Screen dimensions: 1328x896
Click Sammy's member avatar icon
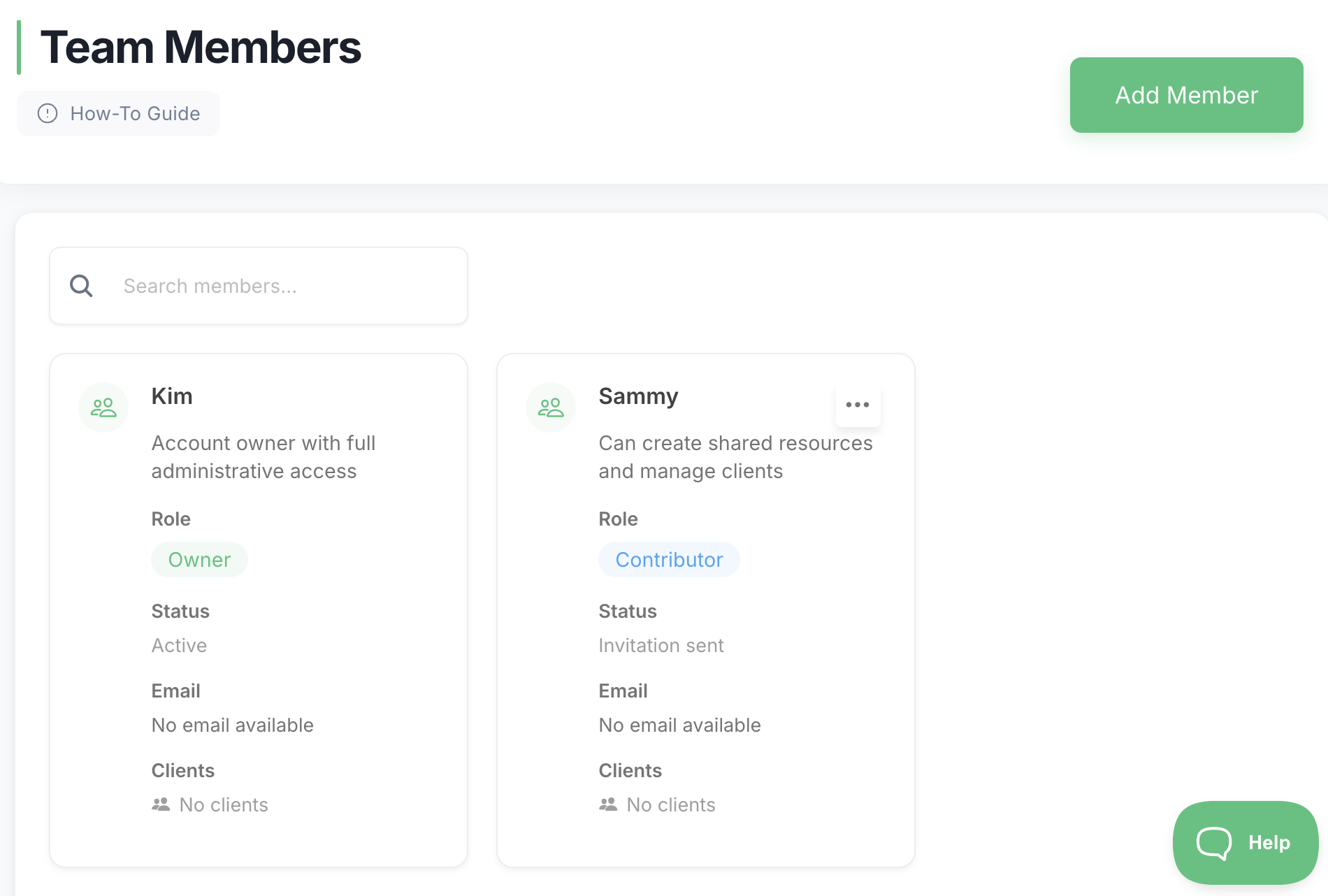click(x=551, y=407)
